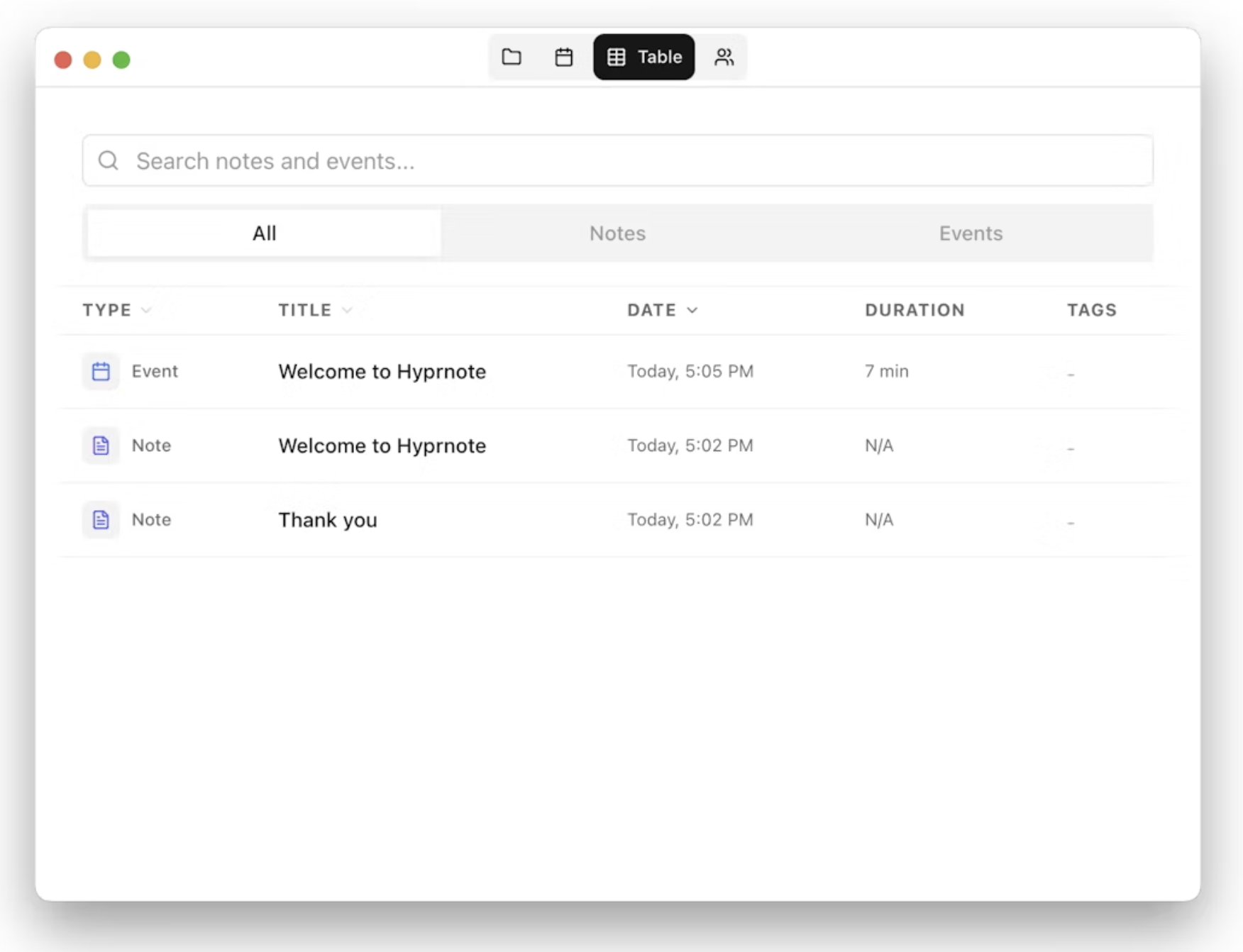
Task: Select the Table view button
Action: point(644,57)
